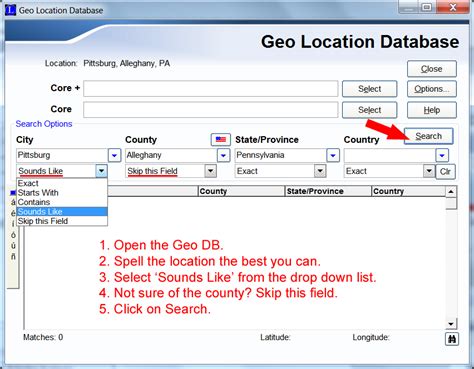Image resolution: width=474 pixels, height=369 pixels.
Task: Click the Help button
Action: point(432,110)
